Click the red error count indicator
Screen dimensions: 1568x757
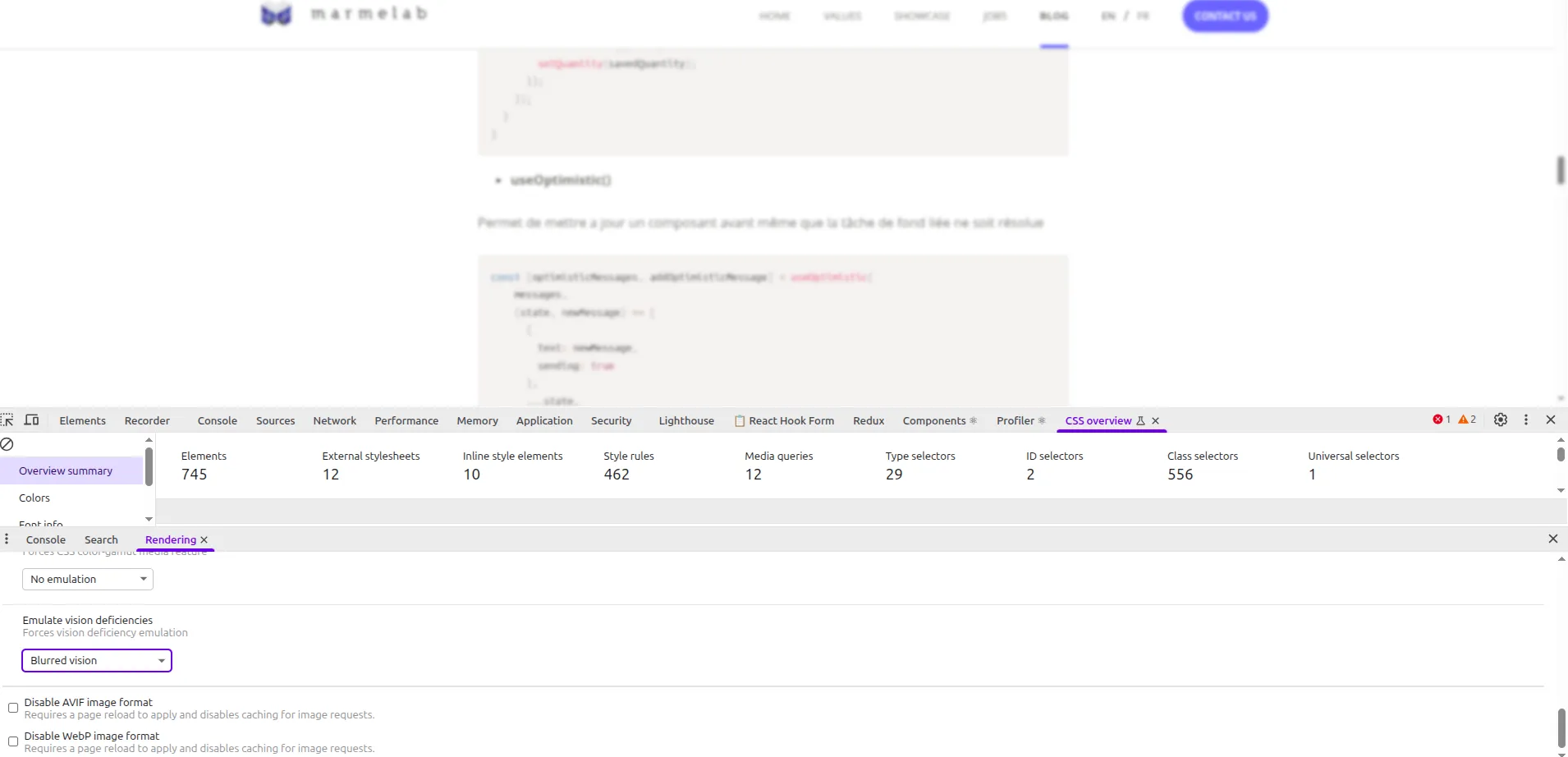(x=1442, y=420)
